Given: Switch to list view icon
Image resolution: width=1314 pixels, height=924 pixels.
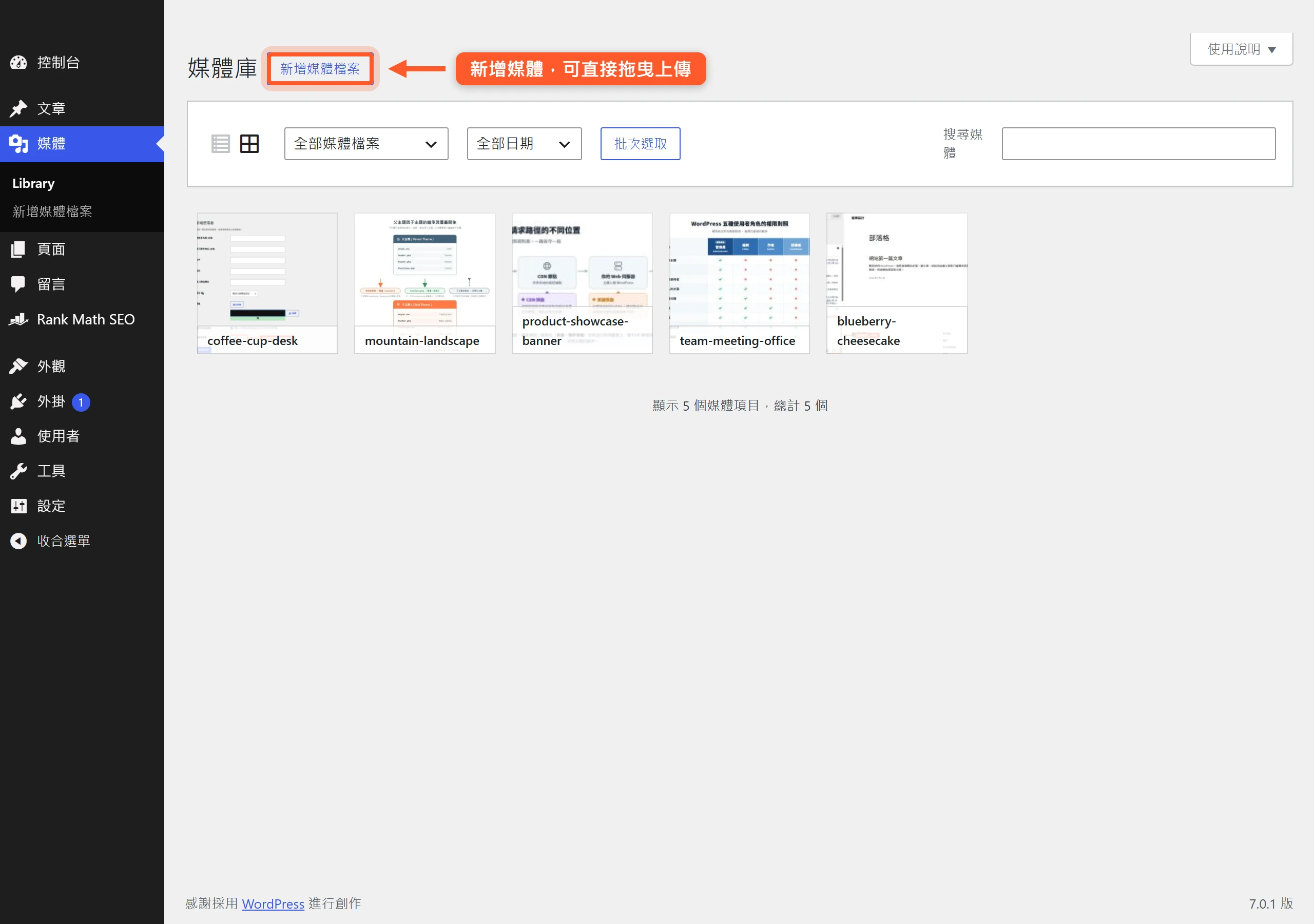Looking at the screenshot, I should coord(220,144).
